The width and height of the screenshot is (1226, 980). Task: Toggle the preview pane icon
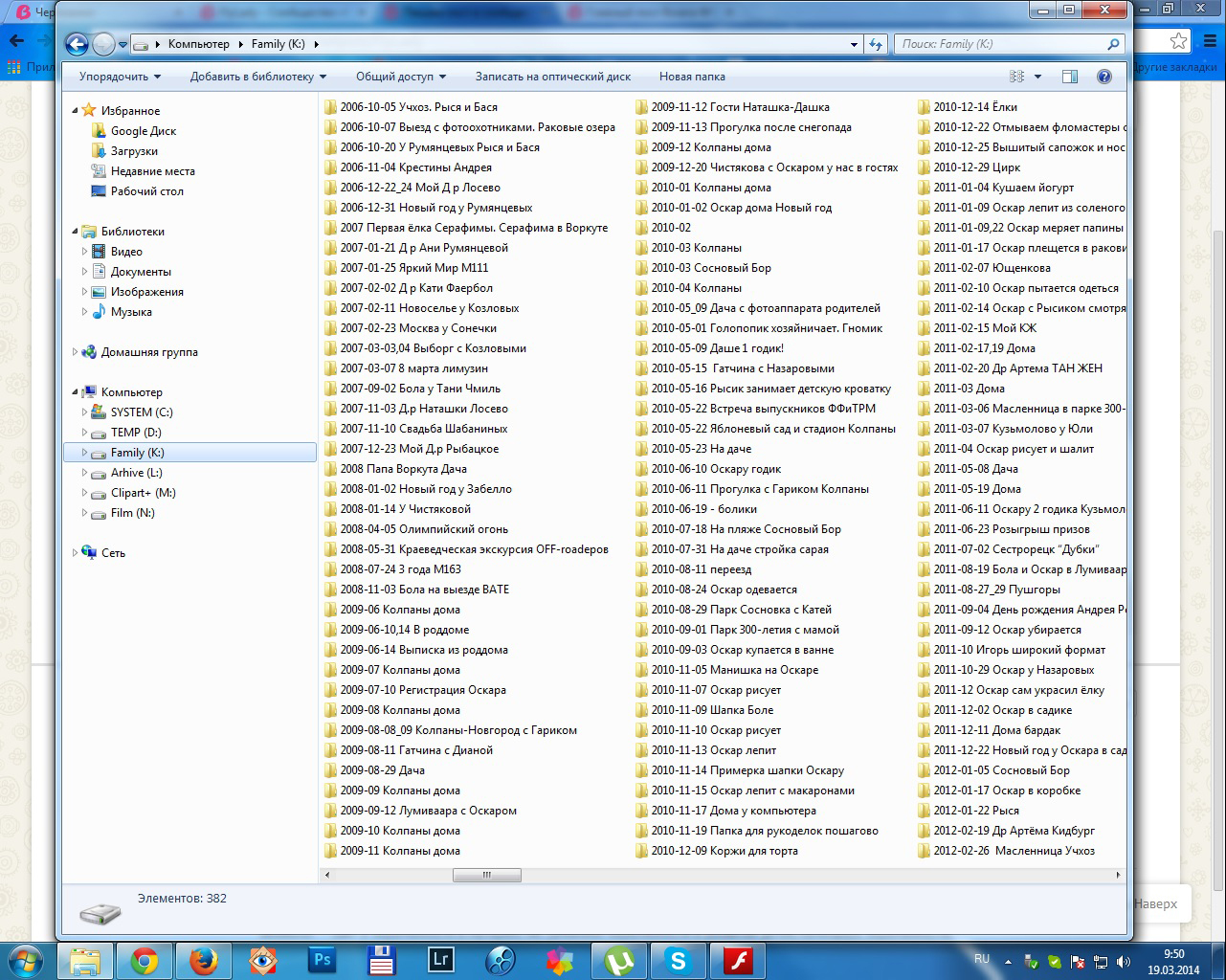coord(1070,77)
